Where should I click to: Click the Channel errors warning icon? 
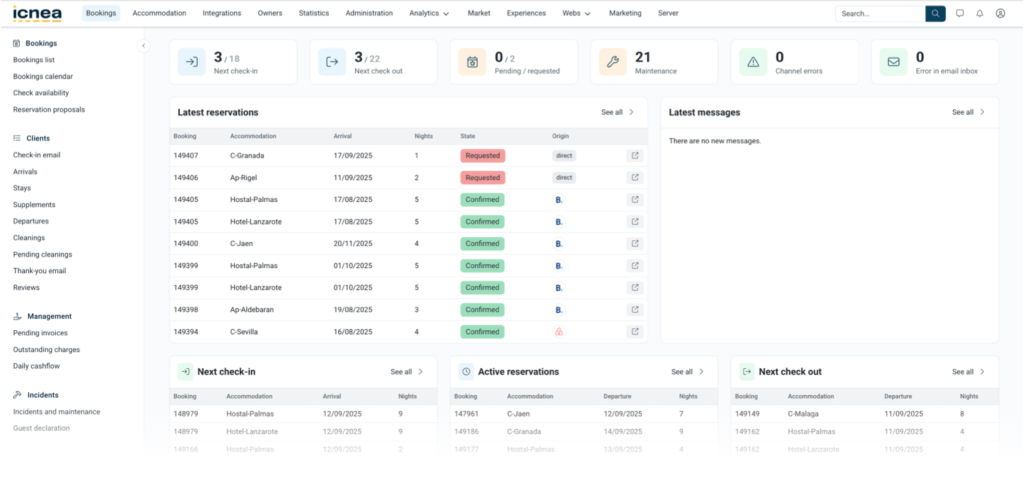[753, 62]
